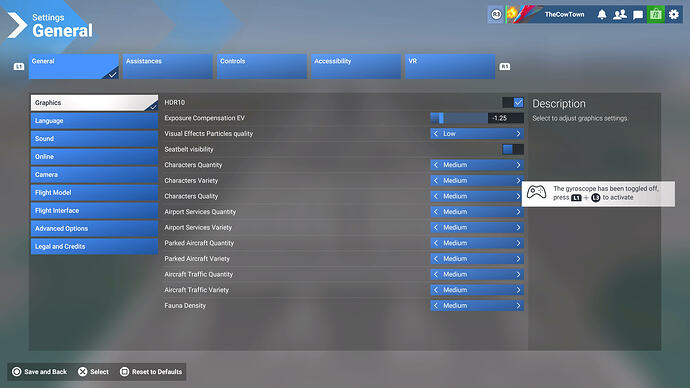Open the Online category
Screen dimensions: 690x388
coord(94,157)
